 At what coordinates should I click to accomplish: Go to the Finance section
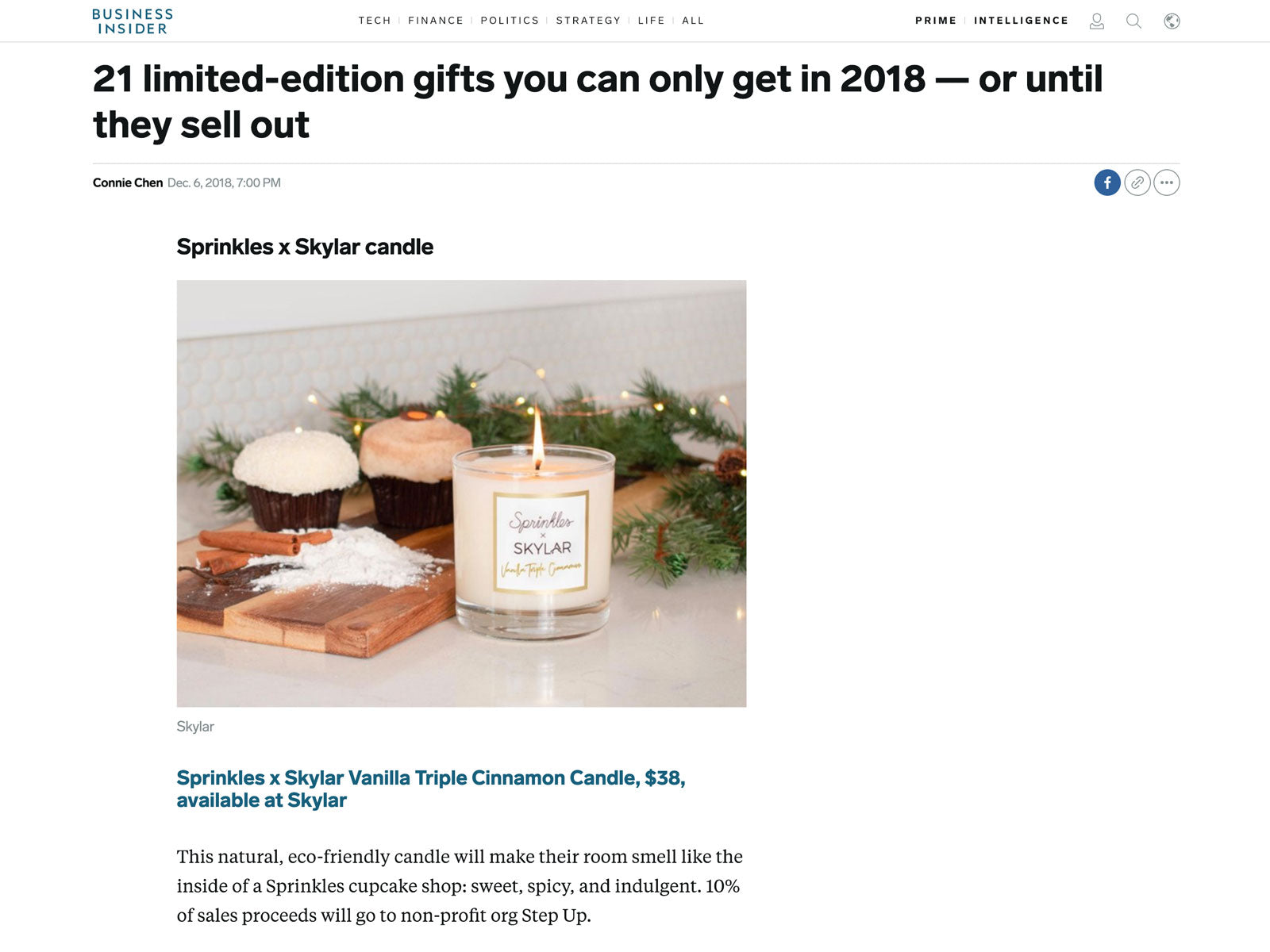[x=436, y=21]
